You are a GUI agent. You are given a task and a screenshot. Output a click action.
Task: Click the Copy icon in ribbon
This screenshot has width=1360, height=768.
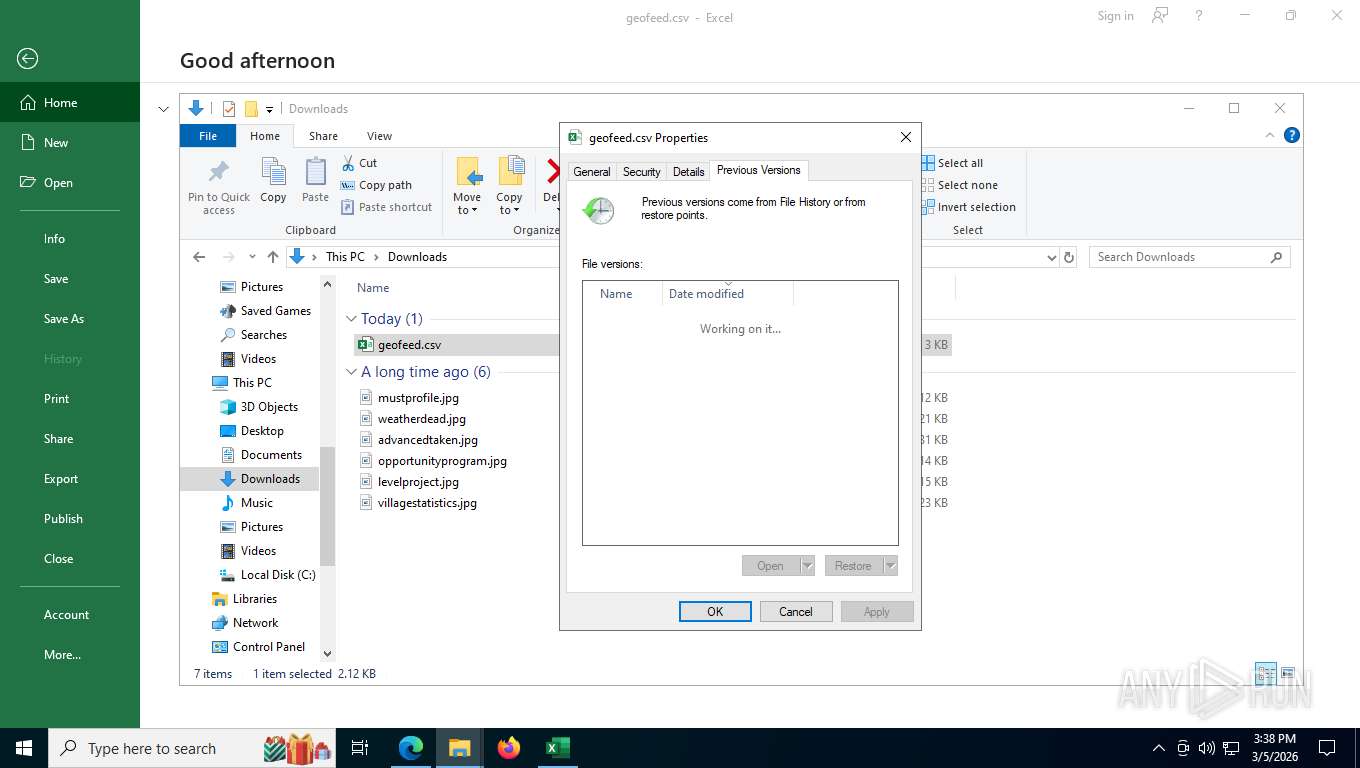click(x=273, y=180)
